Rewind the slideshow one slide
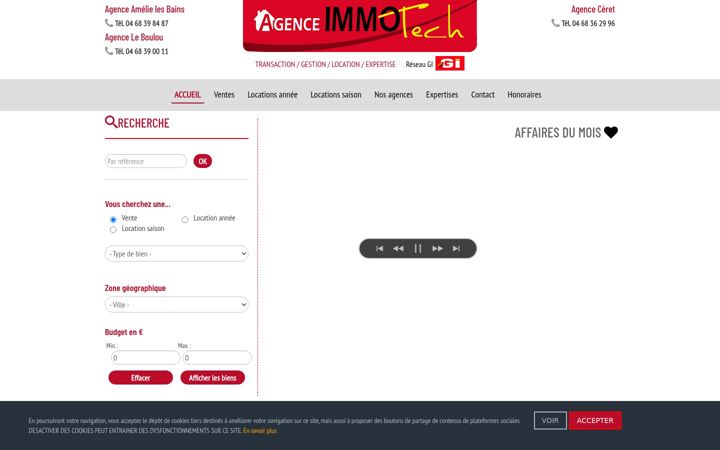 tap(398, 248)
